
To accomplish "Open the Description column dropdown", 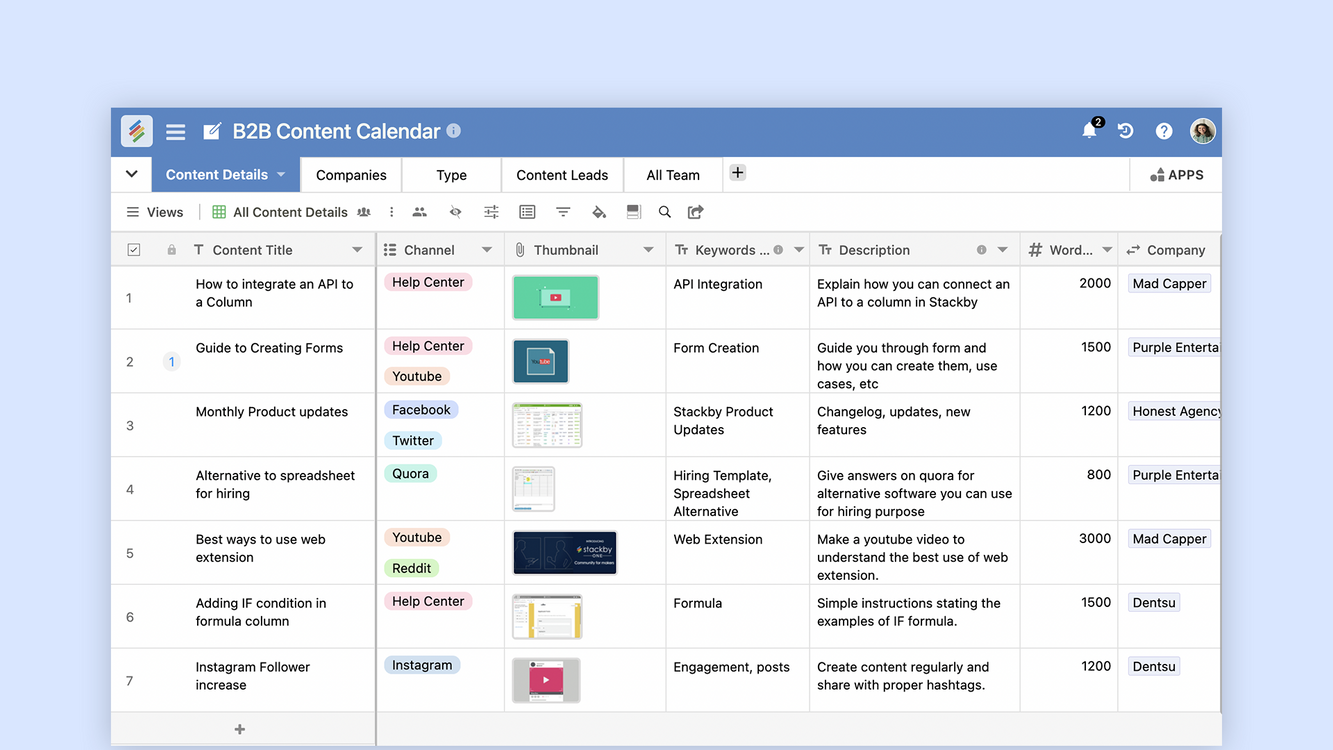I will (1003, 250).
